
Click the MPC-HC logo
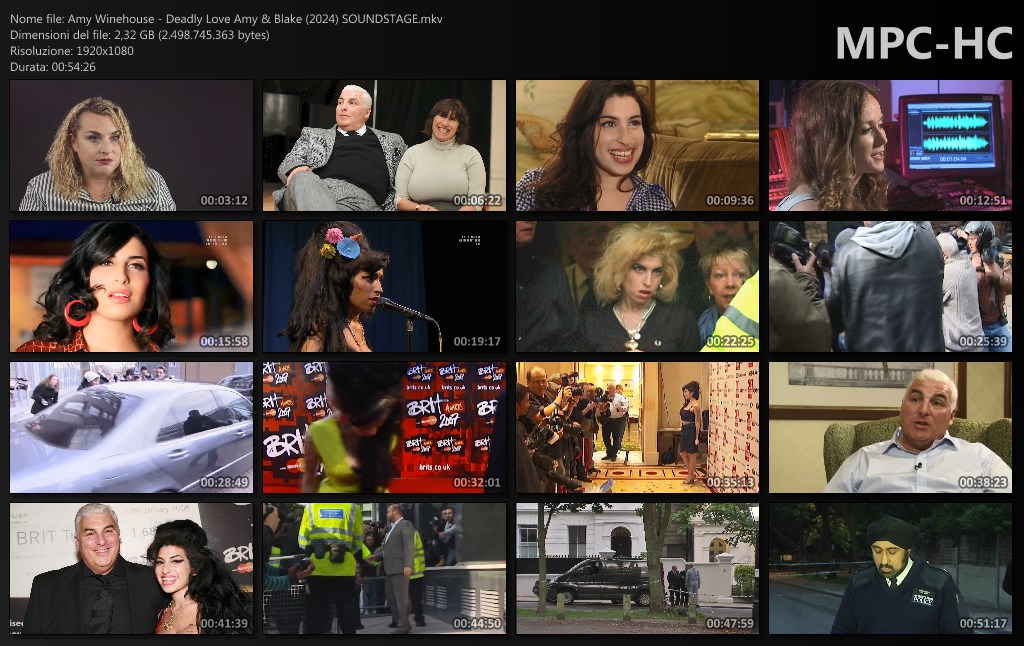coord(924,43)
